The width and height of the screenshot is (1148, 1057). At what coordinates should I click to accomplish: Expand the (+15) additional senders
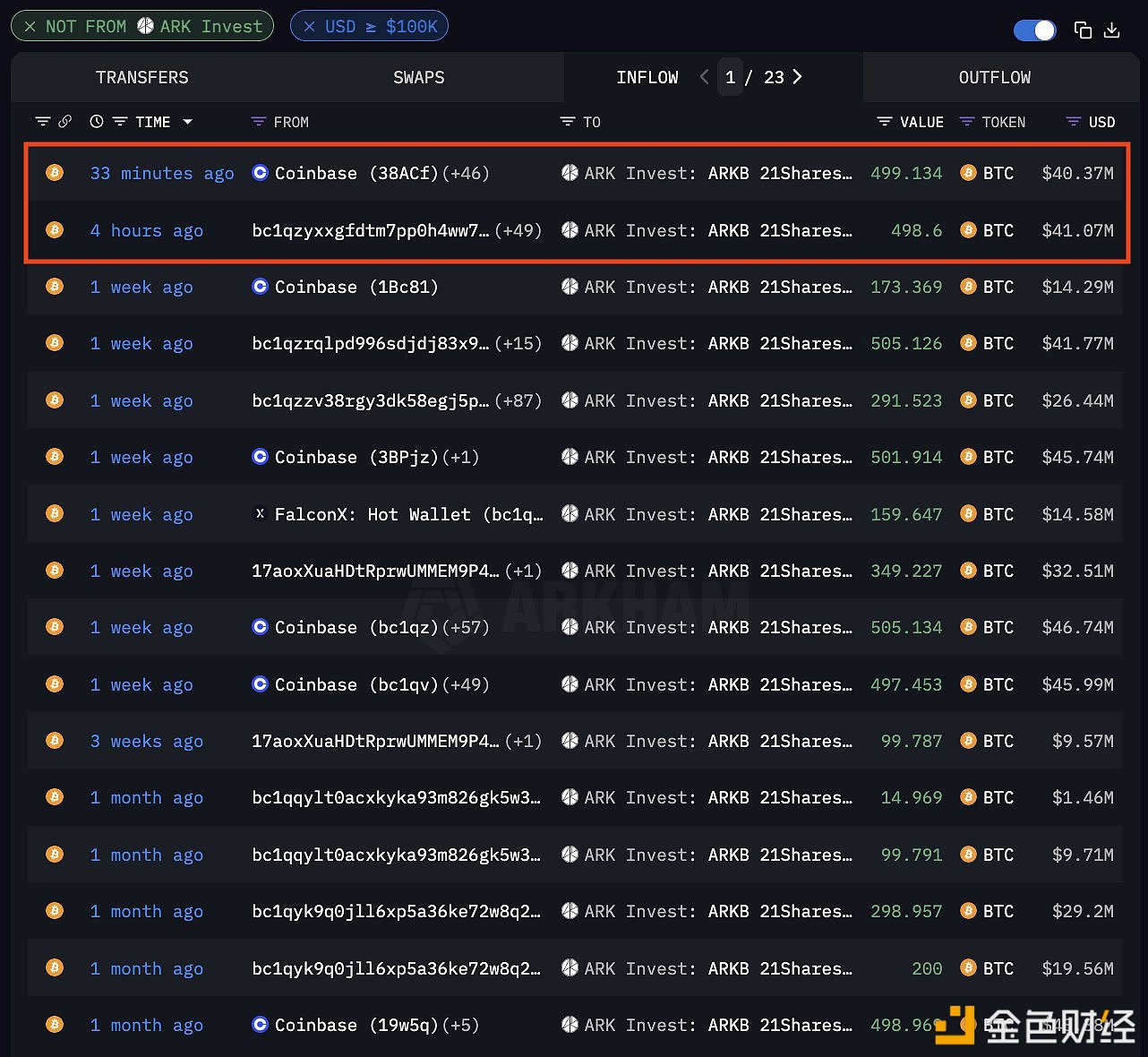click(518, 344)
